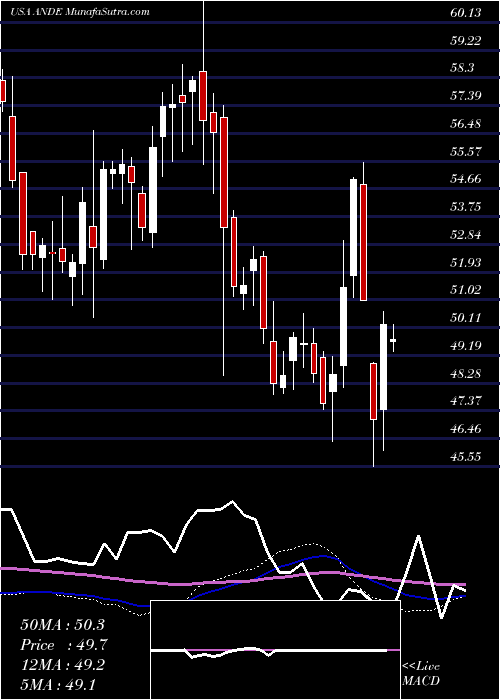Click the 51.93 price axis label
500x700 pixels.
[466, 262]
